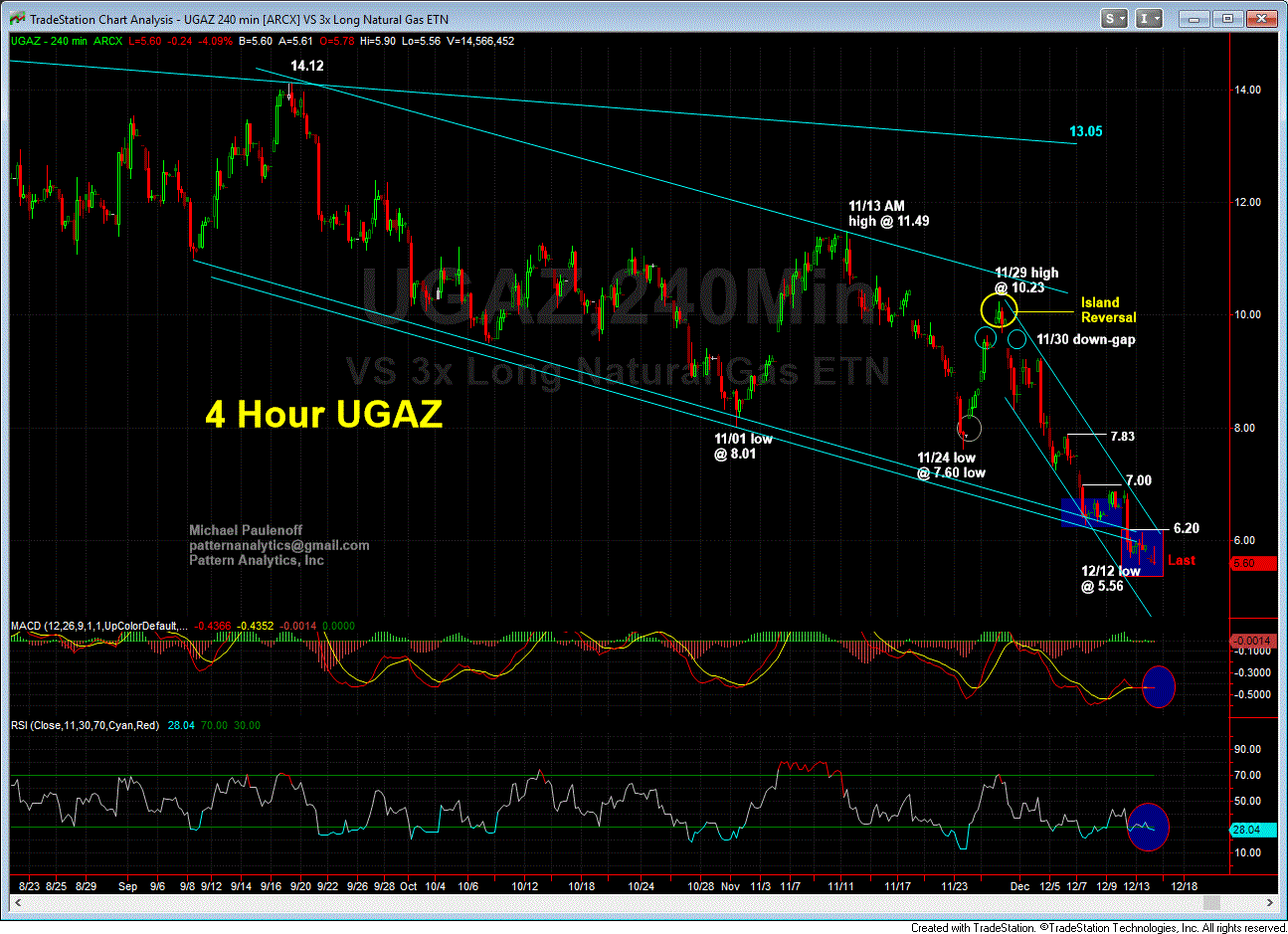Select the white circle near 11/24 low
Viewport: 1288px width, 934px height.
coord(970,429)
